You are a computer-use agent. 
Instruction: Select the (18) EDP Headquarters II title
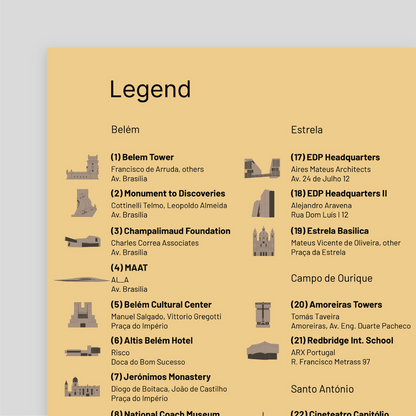tap(339, 193)
